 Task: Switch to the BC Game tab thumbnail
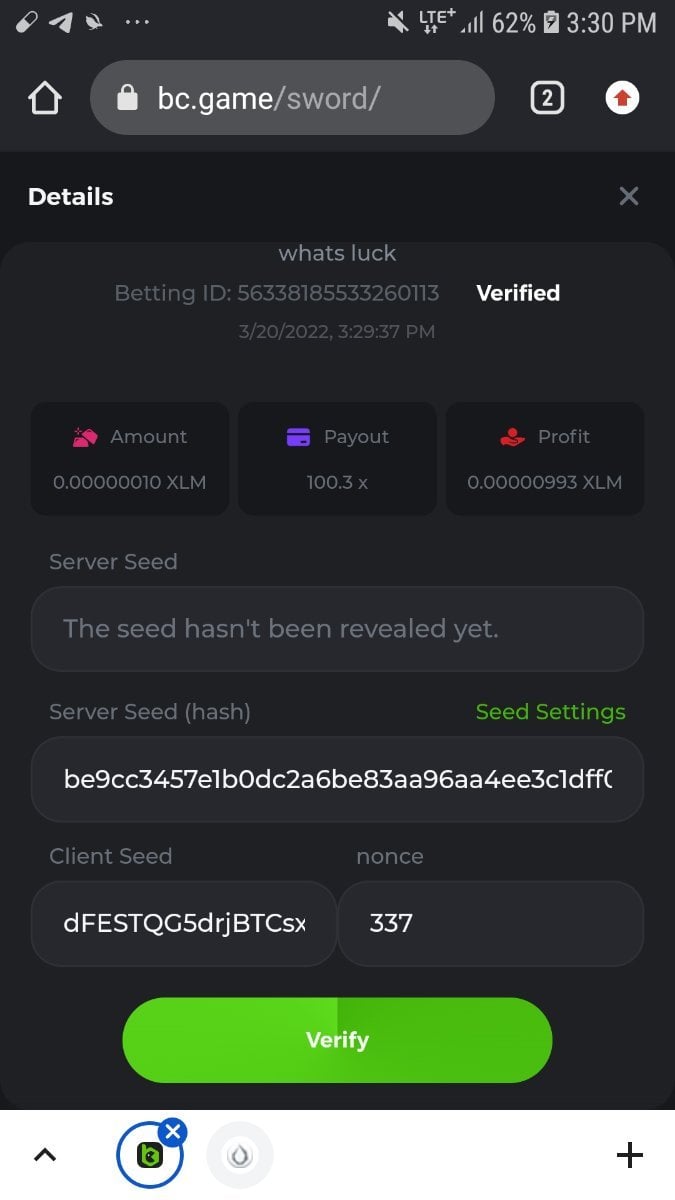pos(148,1158)
